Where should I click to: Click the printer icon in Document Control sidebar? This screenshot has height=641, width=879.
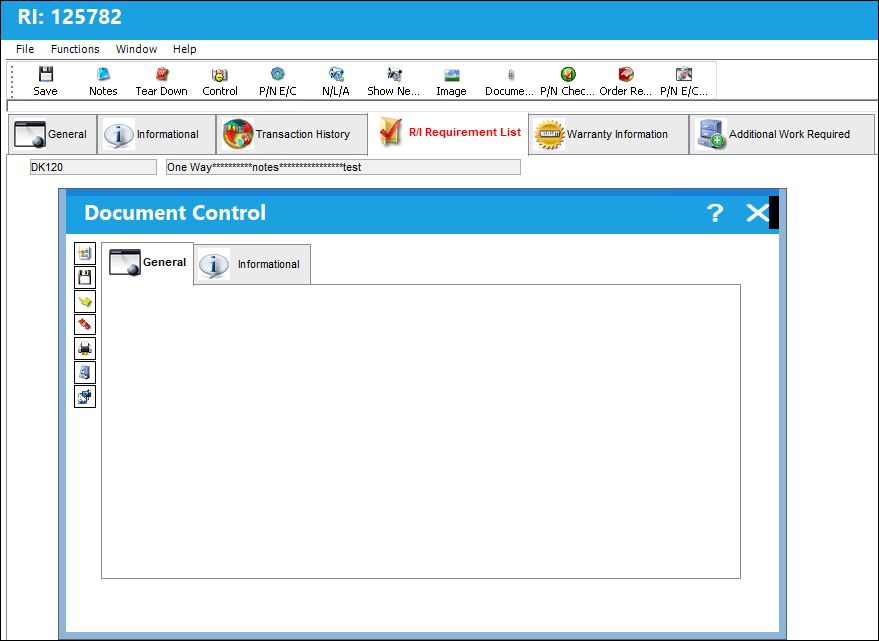[x=85, y=349]
